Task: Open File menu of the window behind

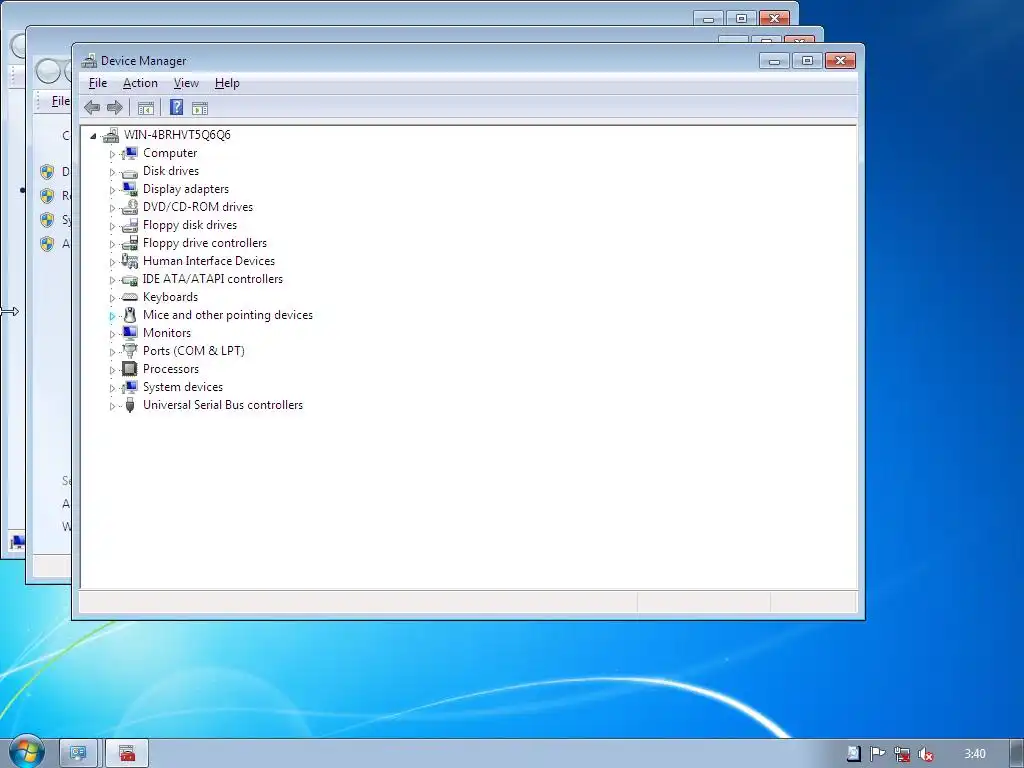Action: click(60, 101)
